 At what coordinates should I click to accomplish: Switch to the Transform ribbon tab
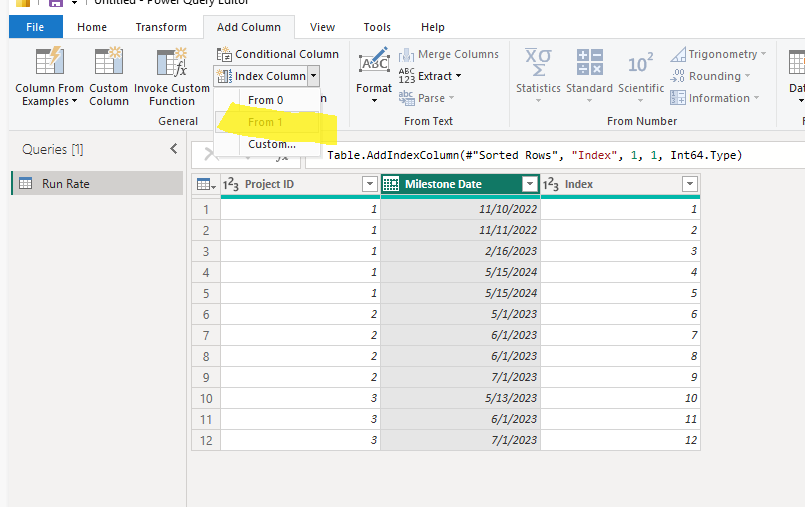[161, 27]
